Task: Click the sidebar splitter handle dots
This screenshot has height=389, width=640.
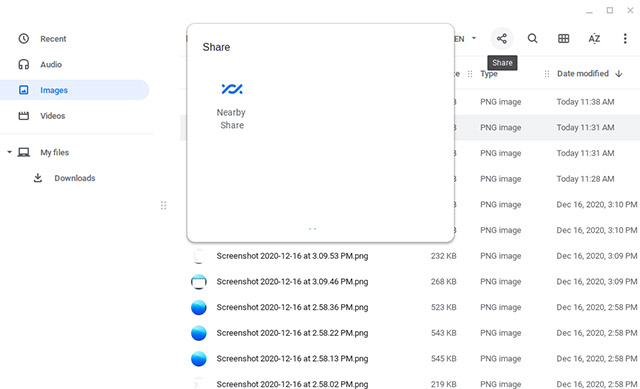Action: pyautogui.click(x=163, y=205)
